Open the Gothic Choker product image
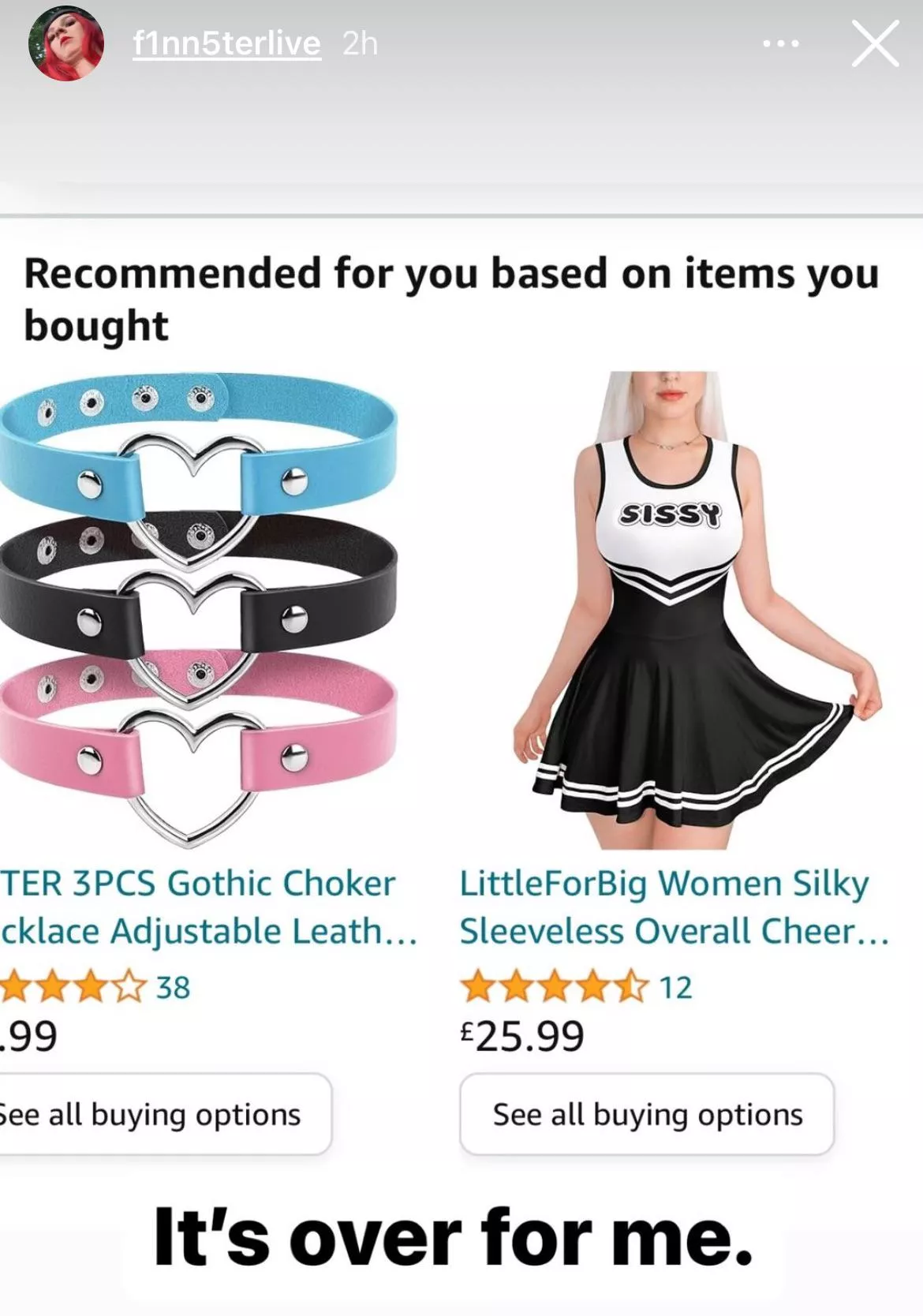This screenshot has width=923, height=1316. (197, 608)
